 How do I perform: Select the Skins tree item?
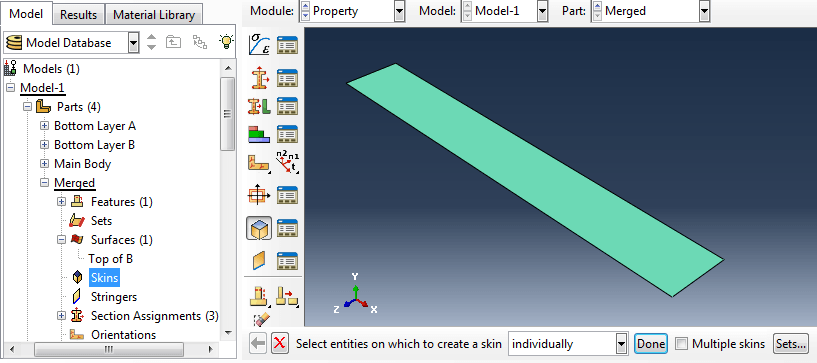pyautogui.click(x=104, y=278)
